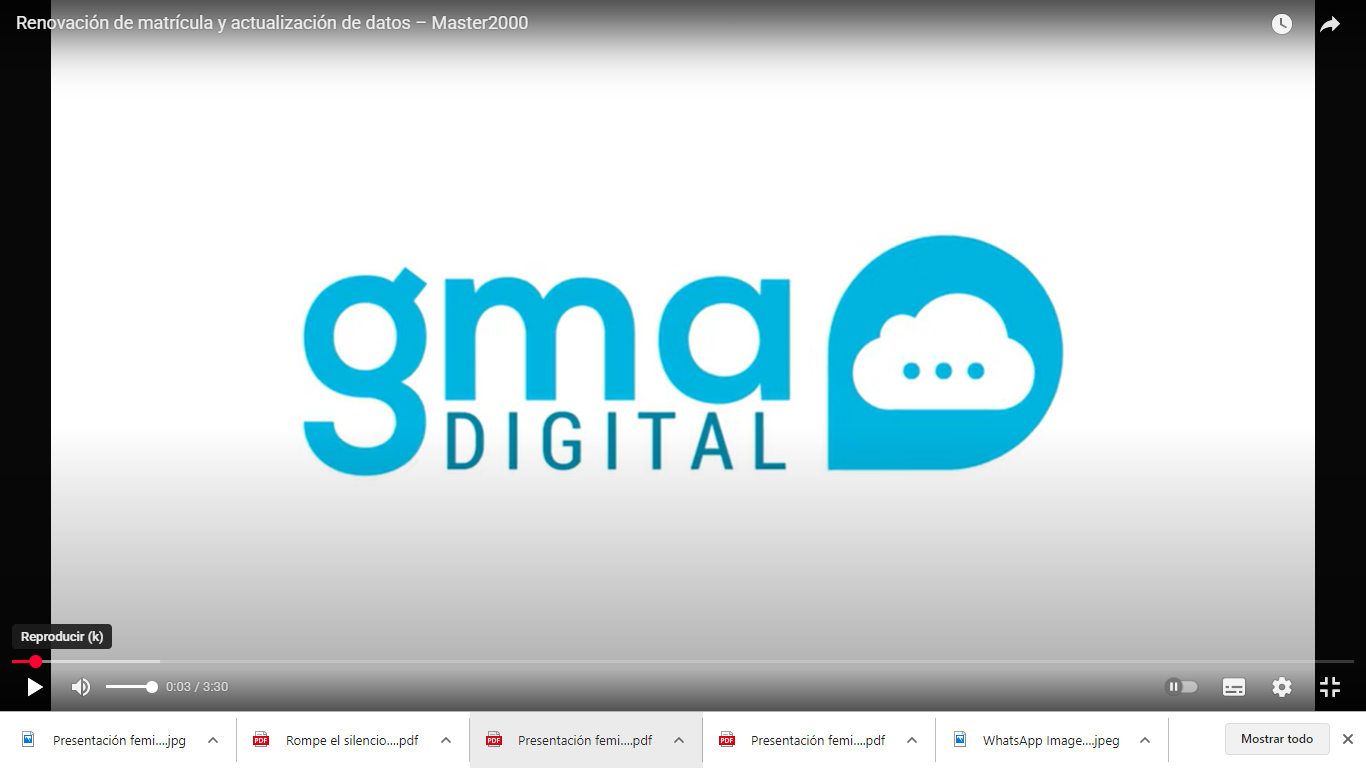This screenshot has height=768, width=1366.
Task: Close the downloads bar
Action: click(1347, 739)
